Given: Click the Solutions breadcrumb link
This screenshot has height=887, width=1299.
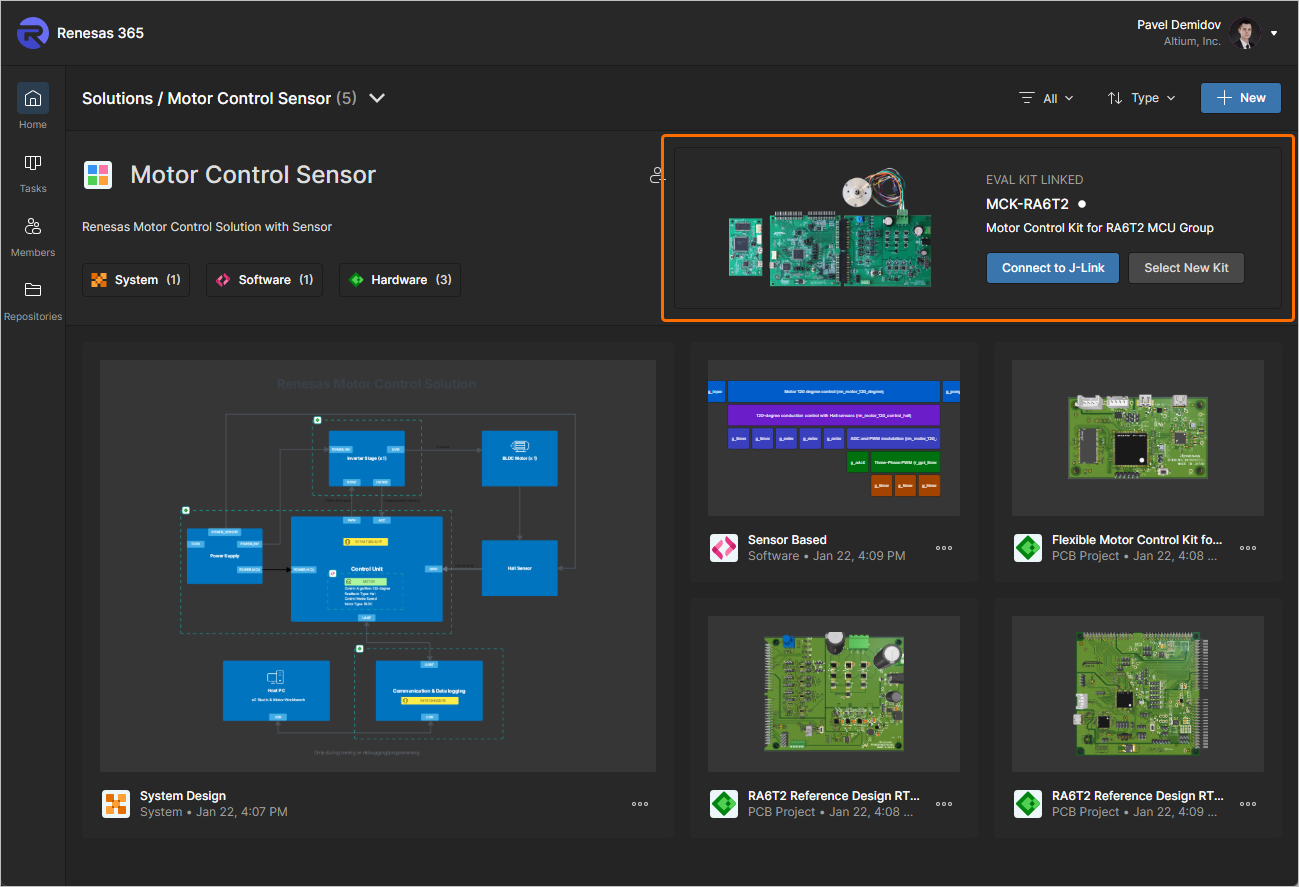Looking at the screenshot, I should click(117, 98).
